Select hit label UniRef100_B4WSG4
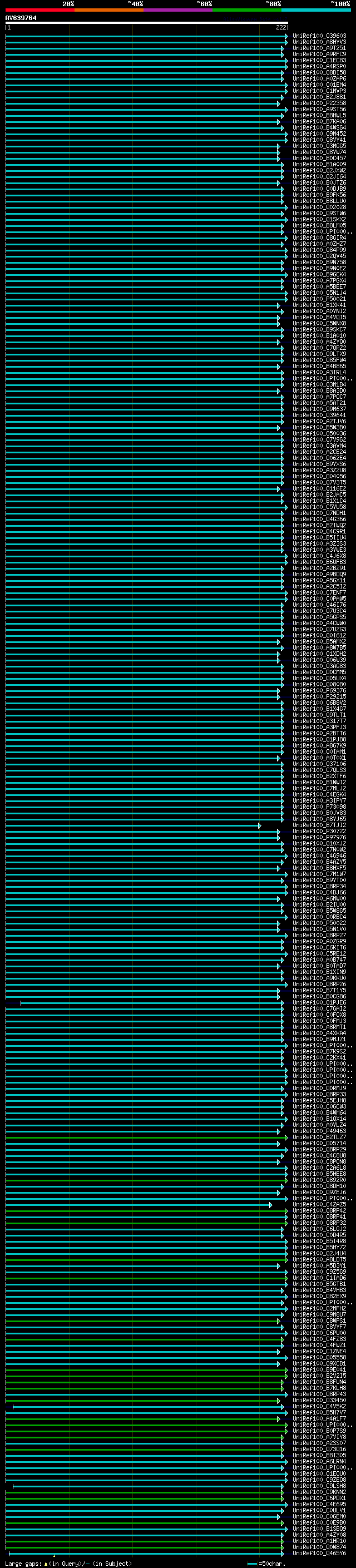 [319, 127]
